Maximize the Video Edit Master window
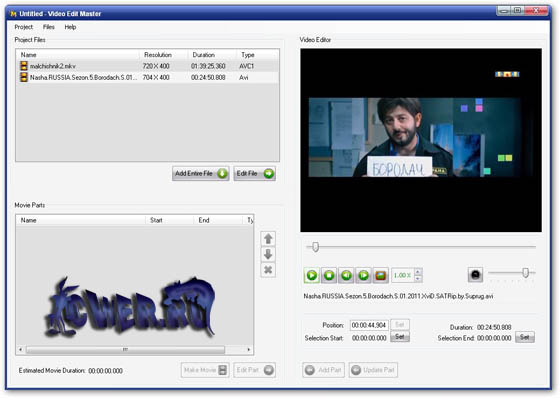 coord(518,11)
